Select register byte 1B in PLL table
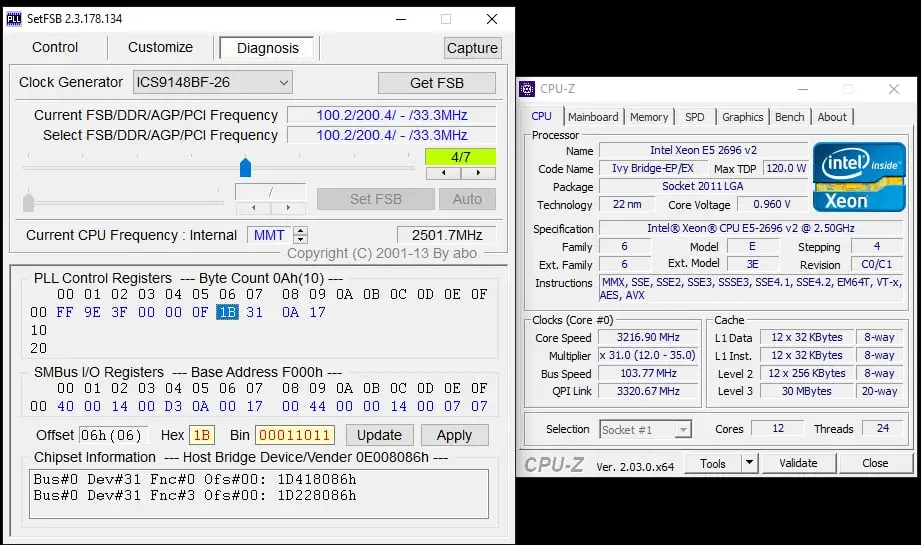This screenshot has width=921, height=545. click(x=227, y=312)
